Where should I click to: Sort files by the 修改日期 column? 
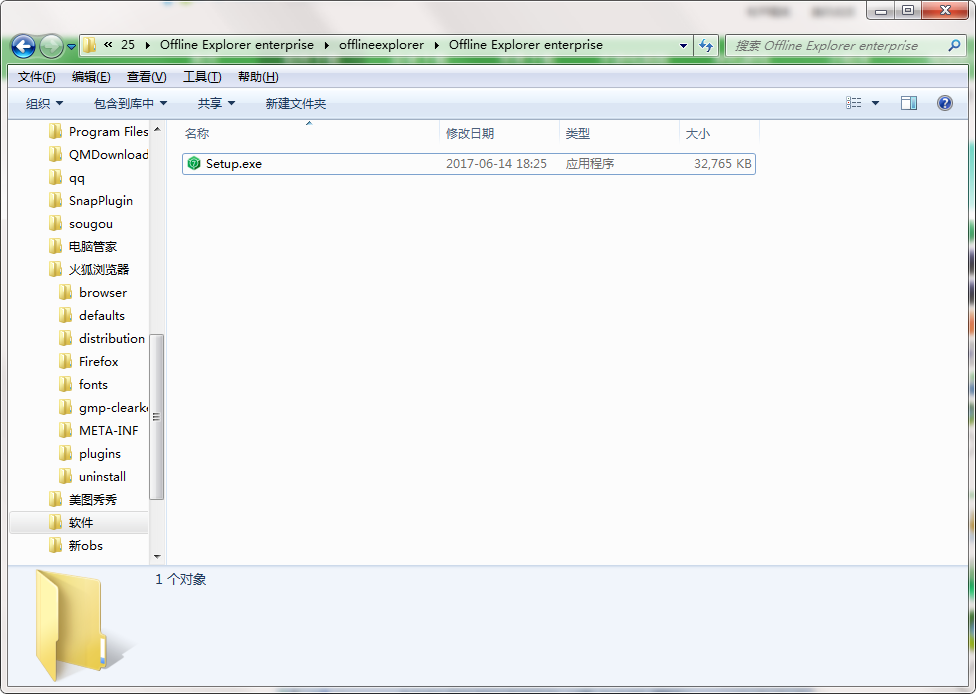coord(499,133)
